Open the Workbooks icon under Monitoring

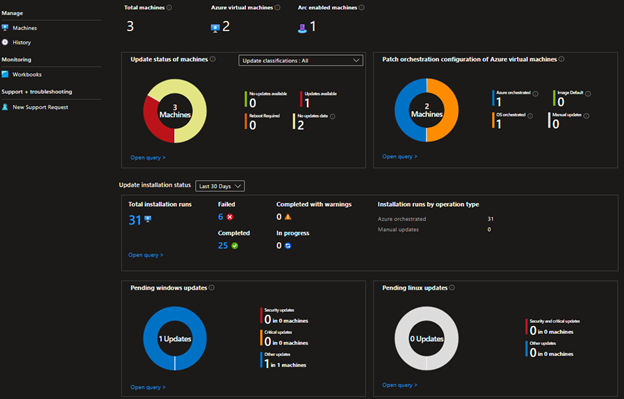(5, 74)
